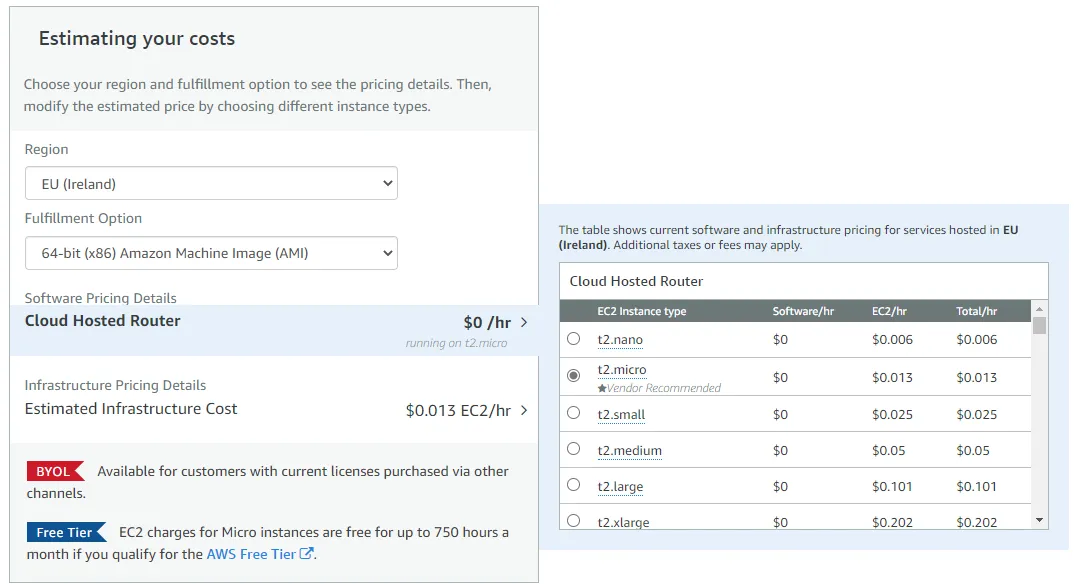Click the Vendor Recommended star icon
This screenshot has height=584, width=1074.
click(602, 388)
